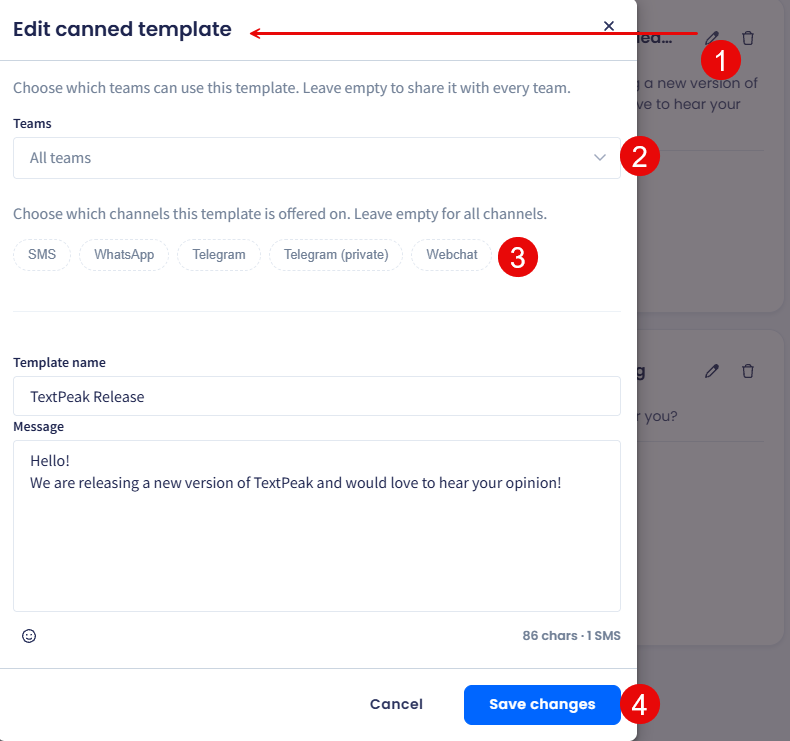Click the red annotation marker number 3
Screen dimensions: 790x741
click(518, 257)
